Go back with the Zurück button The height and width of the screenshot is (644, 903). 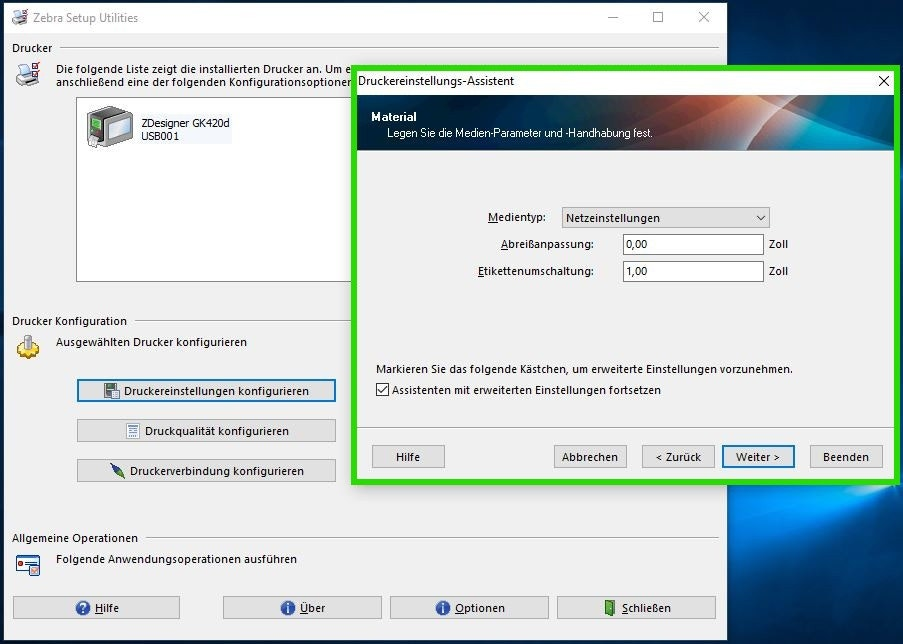(x=678, y=457)
